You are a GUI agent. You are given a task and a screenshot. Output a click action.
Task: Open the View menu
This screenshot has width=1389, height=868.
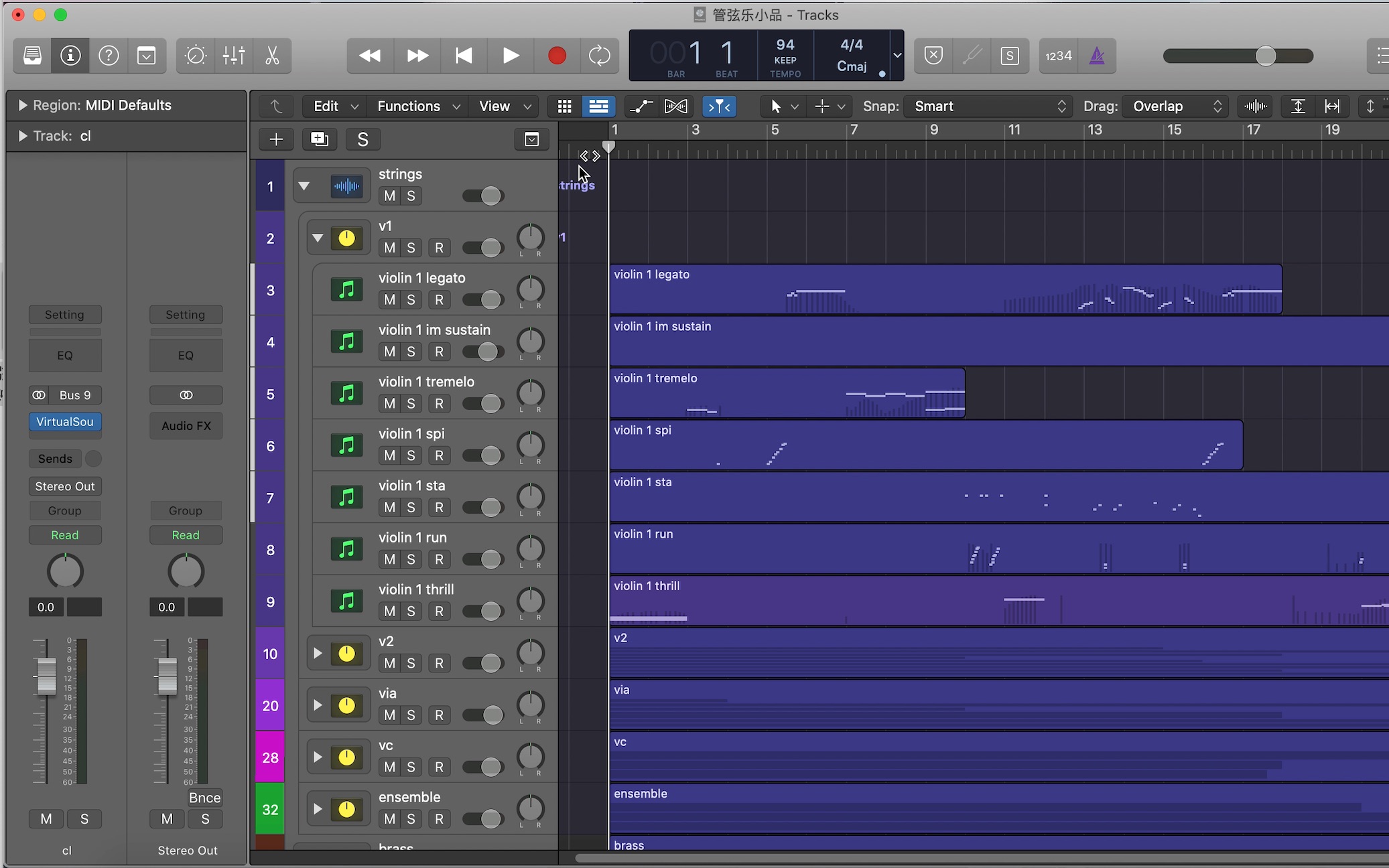(x=503, y=106)
